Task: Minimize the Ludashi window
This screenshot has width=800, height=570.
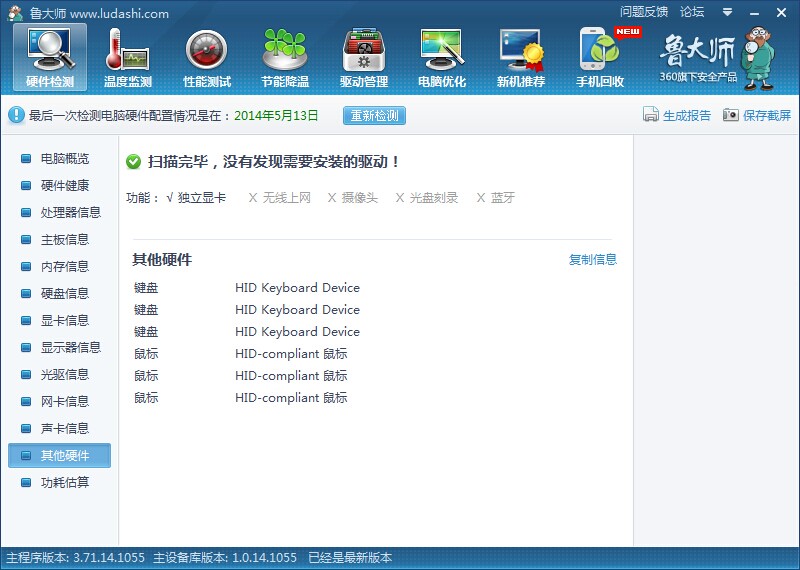Action: point(755,13)
